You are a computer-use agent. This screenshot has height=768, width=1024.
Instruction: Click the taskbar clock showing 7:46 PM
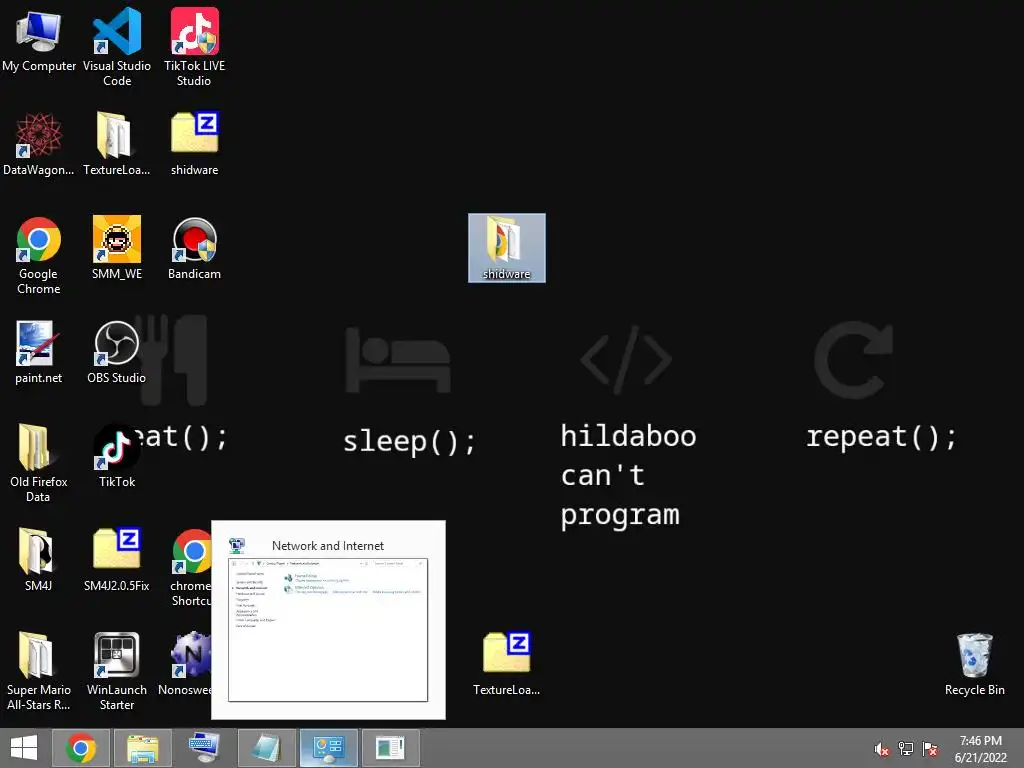click(x=980, y=749)
